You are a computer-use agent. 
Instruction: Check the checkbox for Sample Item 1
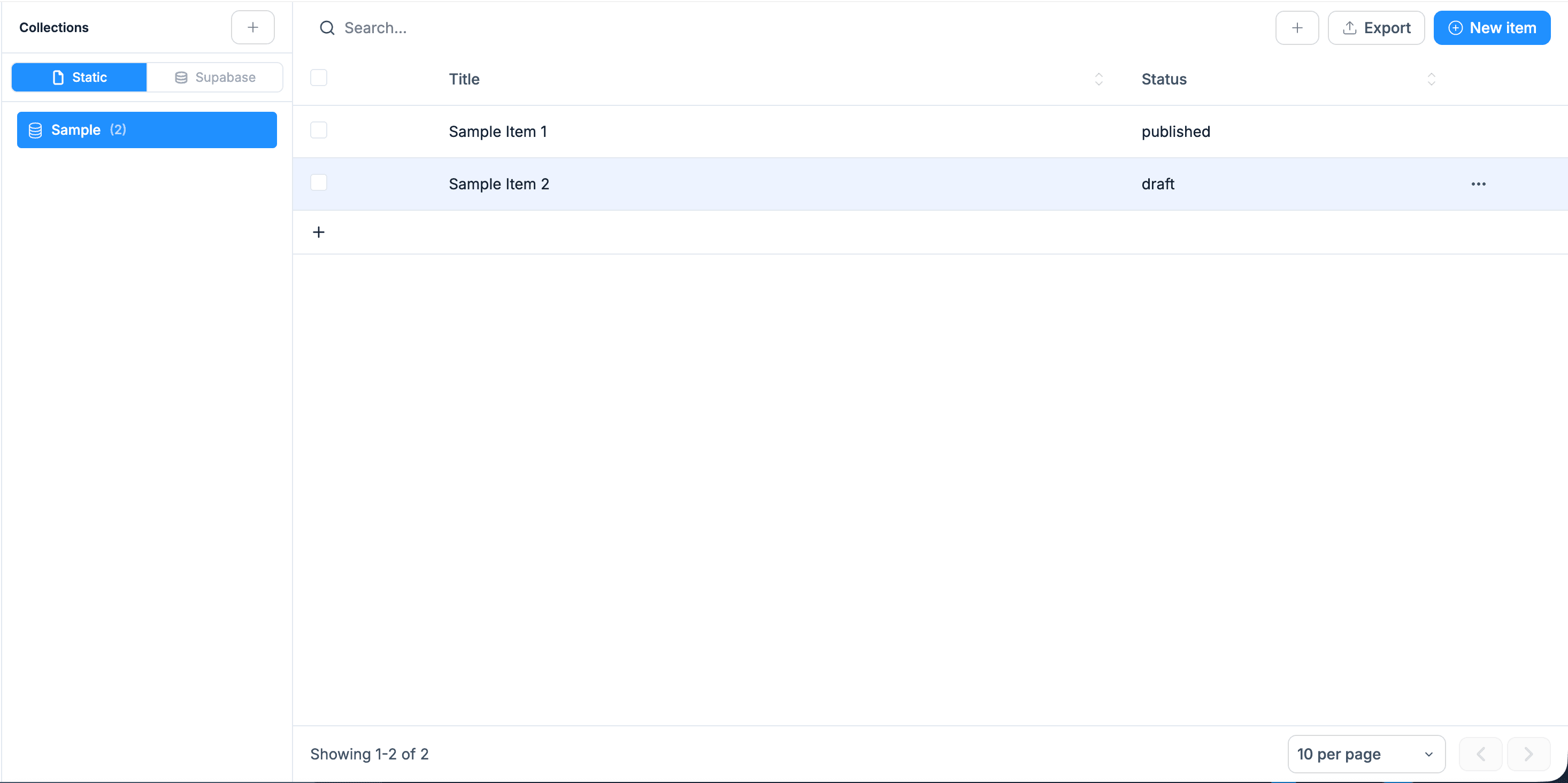pyautogui.click(x=319, y=129)
